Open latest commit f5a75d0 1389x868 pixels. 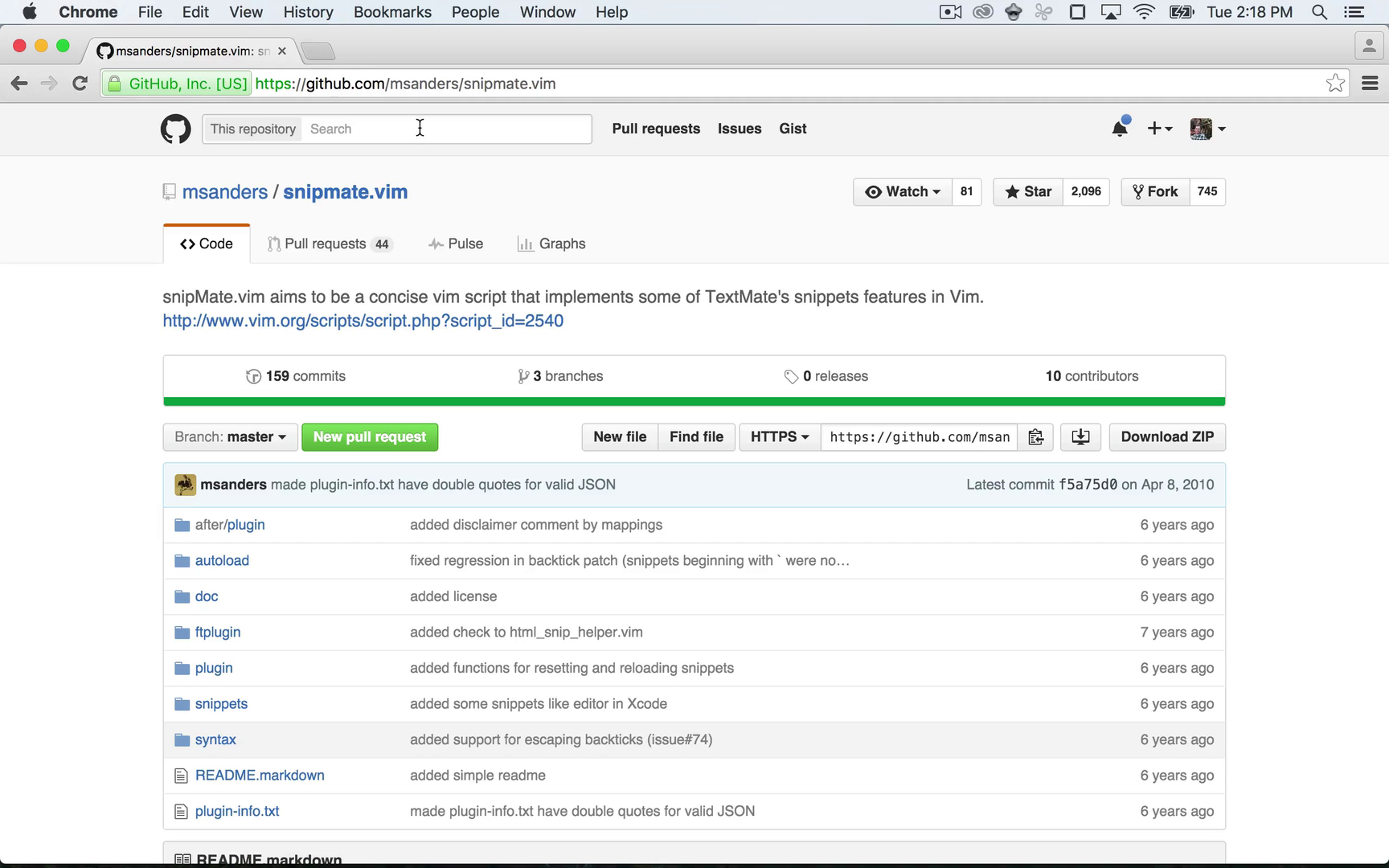1088,485
